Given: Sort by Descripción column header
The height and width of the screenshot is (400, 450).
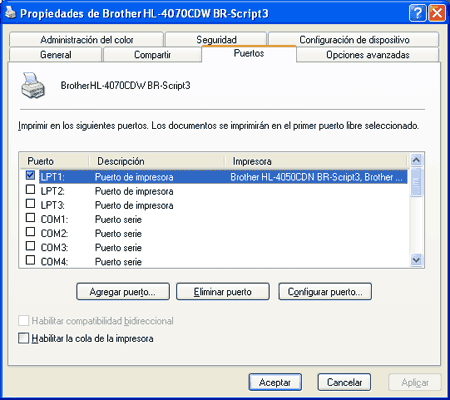Looking at the screenshot, I should pos(157,161).
